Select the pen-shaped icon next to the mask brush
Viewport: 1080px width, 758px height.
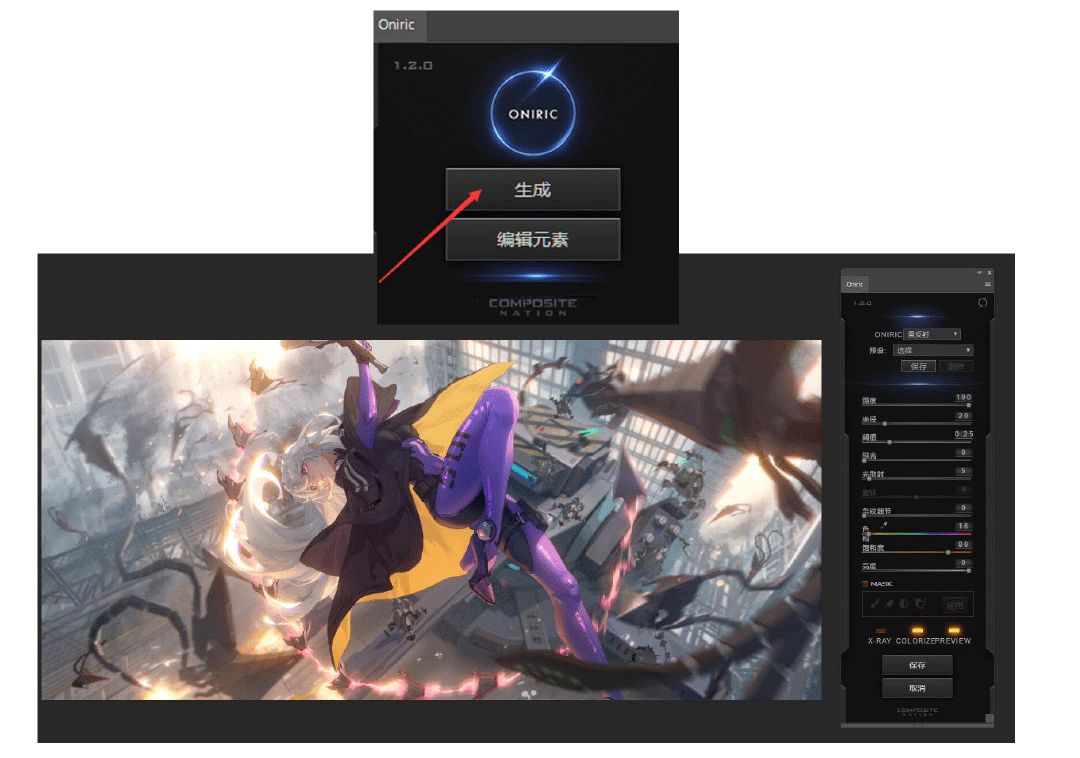(x=889, y=604)
